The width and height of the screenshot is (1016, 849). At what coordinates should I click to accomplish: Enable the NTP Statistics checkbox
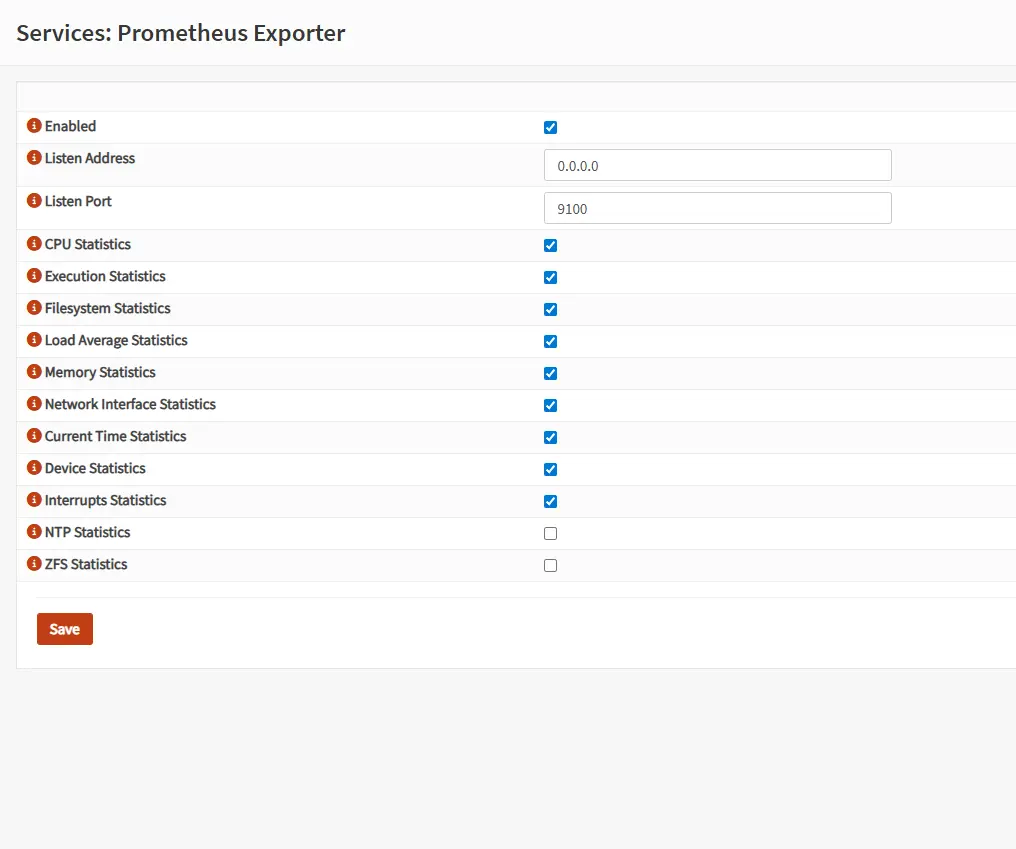pyautogui.click(x=550, y=533)
